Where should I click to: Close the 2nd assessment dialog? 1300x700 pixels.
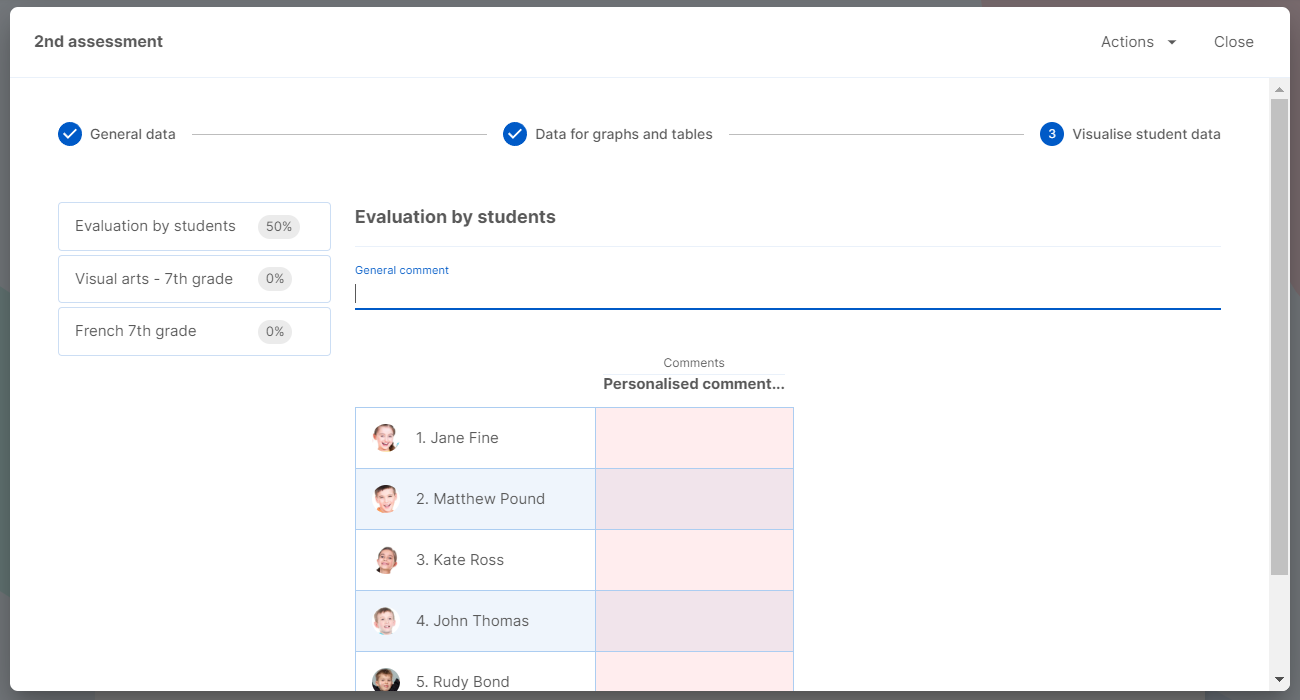(1233, 42)
